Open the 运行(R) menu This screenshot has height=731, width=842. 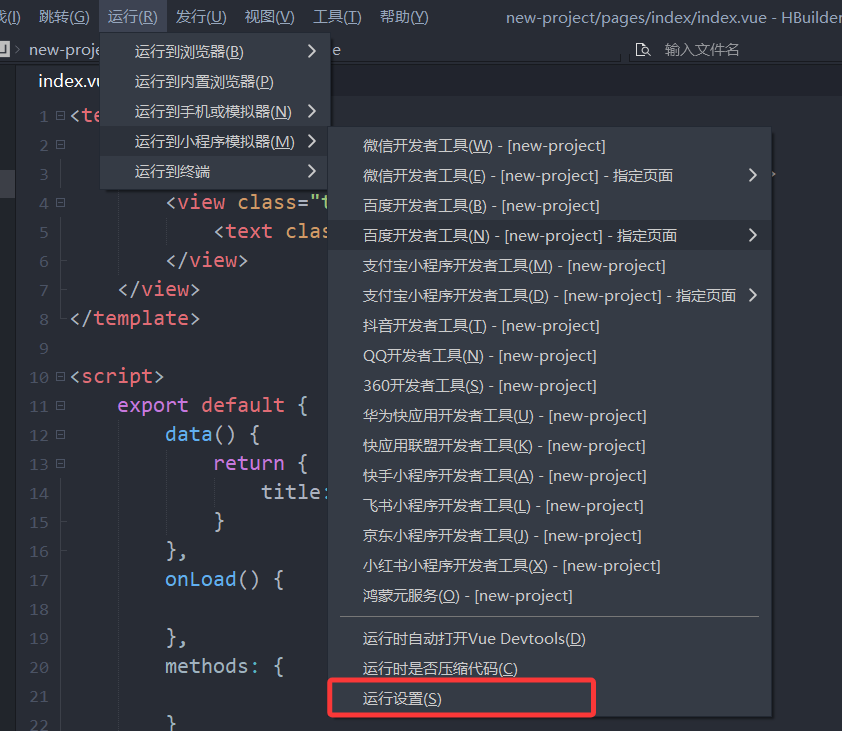click(x=133, y=17)
